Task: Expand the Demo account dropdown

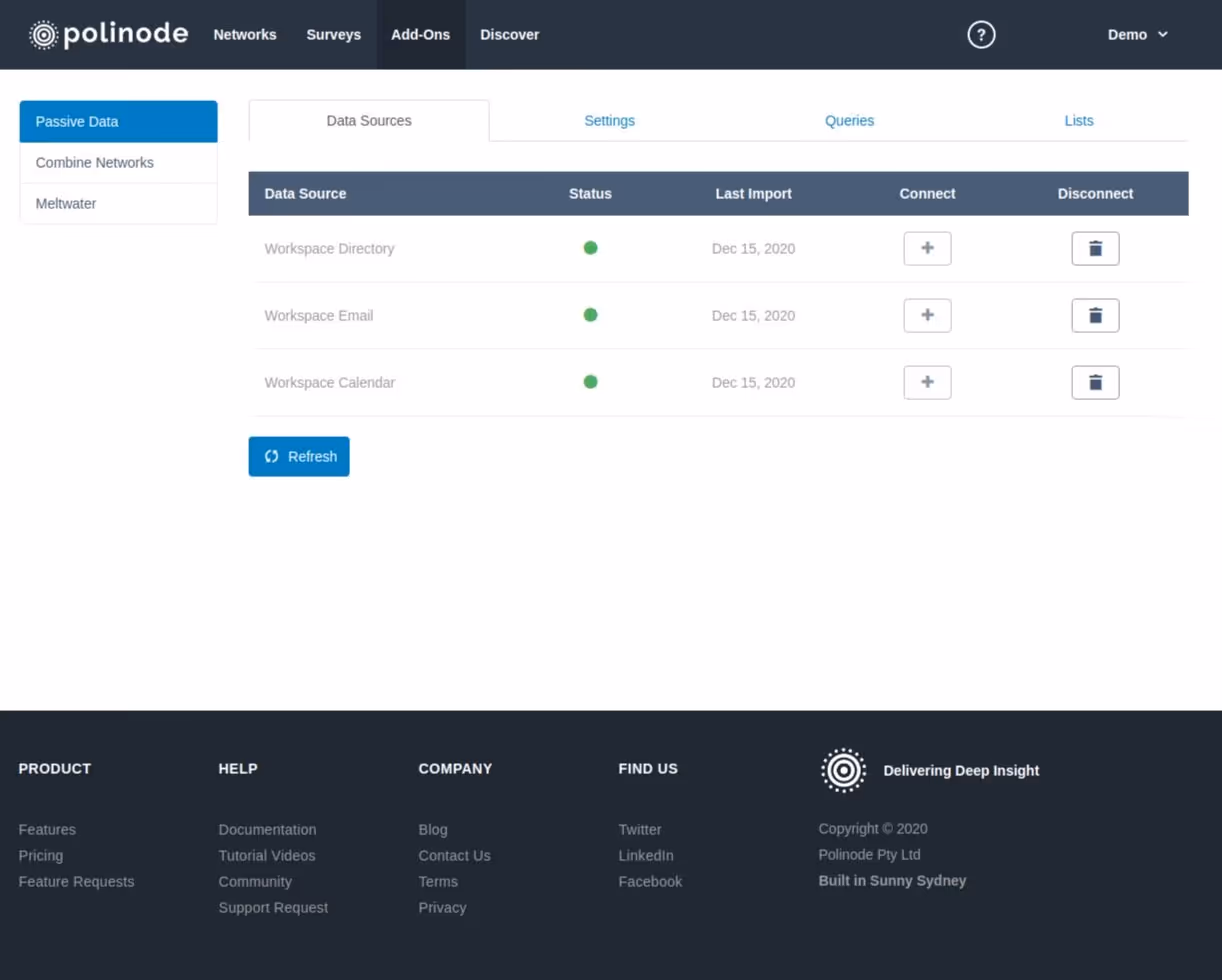Action: click(1138, 35)
